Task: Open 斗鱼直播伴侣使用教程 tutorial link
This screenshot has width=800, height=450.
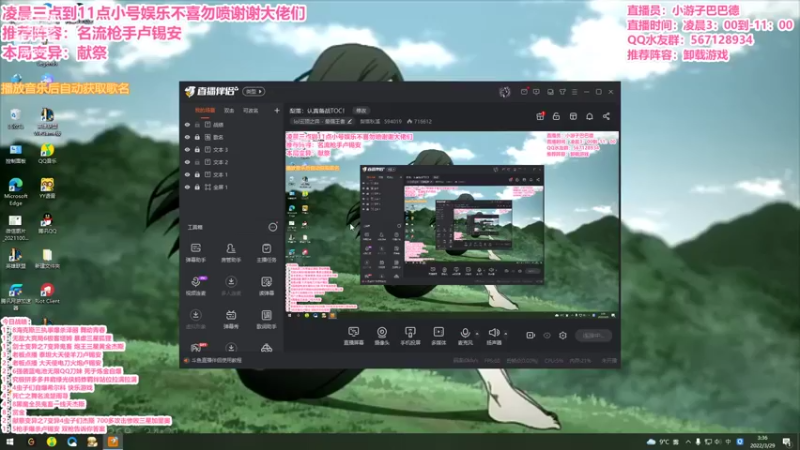Action: pos(216,360)
